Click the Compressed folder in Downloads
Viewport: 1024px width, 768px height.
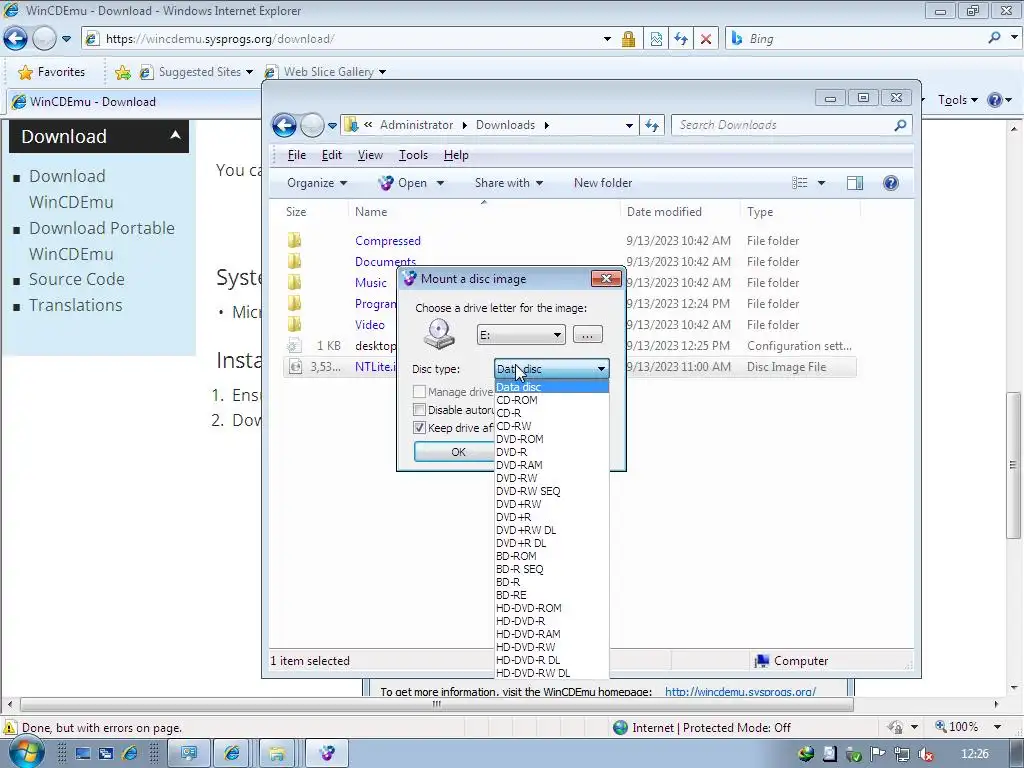[x=387, y=241]
